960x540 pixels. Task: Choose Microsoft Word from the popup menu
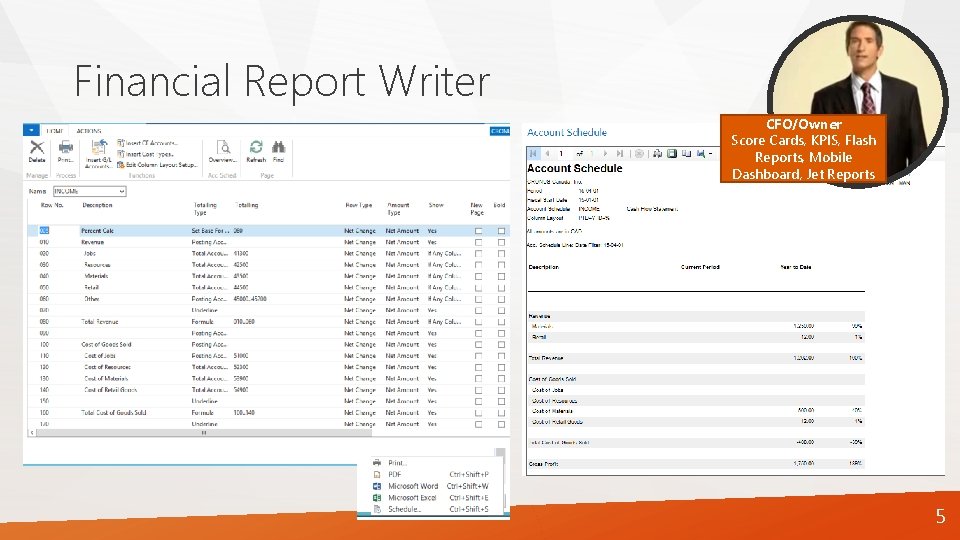pyautogui.click(x=413, y=486)
